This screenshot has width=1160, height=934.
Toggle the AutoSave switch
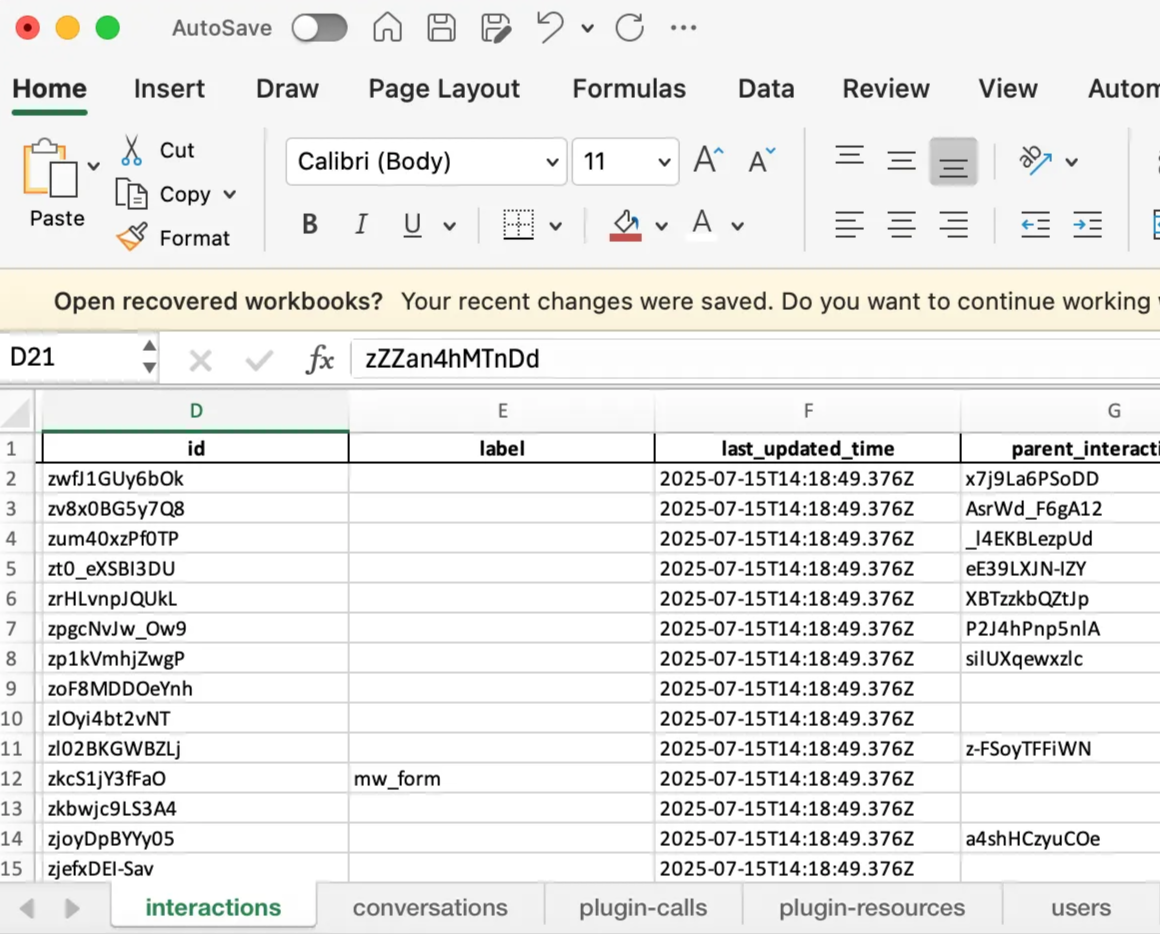pos(319,28)
